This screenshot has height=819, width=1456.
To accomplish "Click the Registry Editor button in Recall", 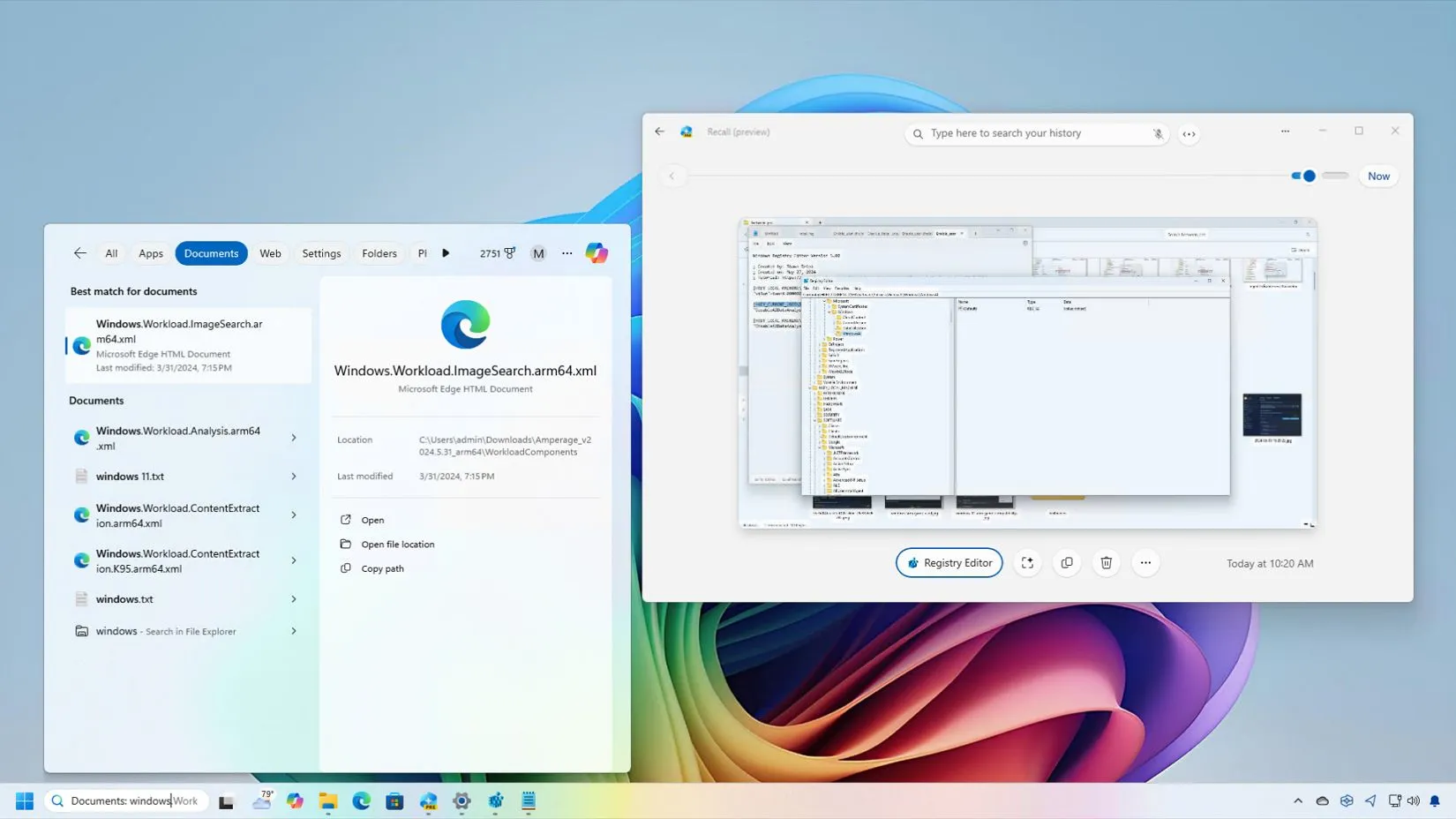I will coord(949,563).
